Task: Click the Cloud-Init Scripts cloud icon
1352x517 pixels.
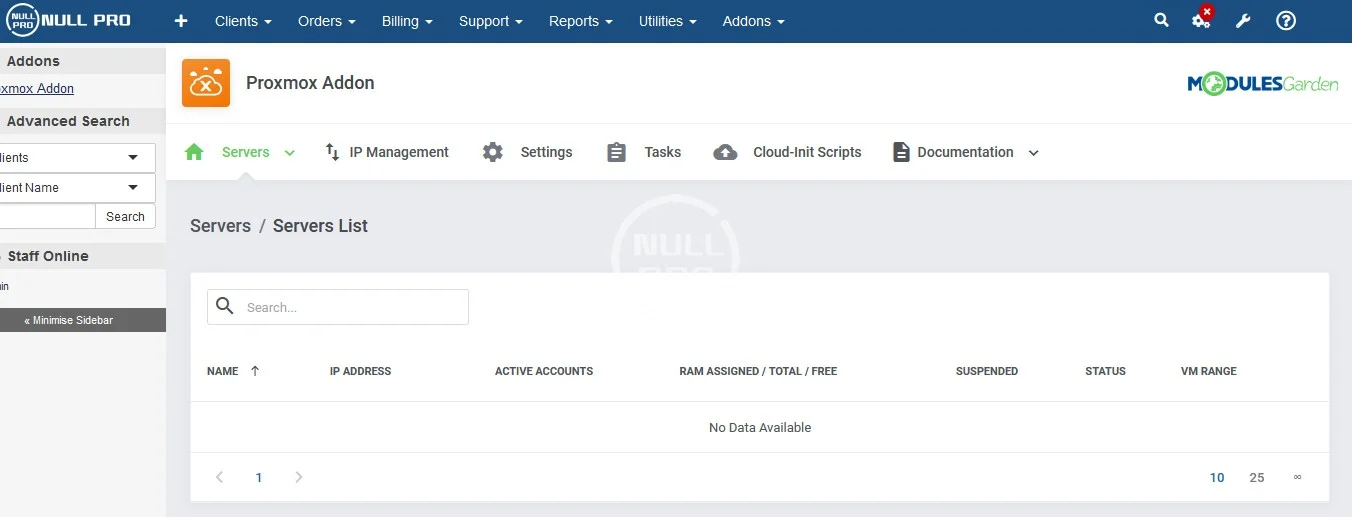Action: point(725,152)
